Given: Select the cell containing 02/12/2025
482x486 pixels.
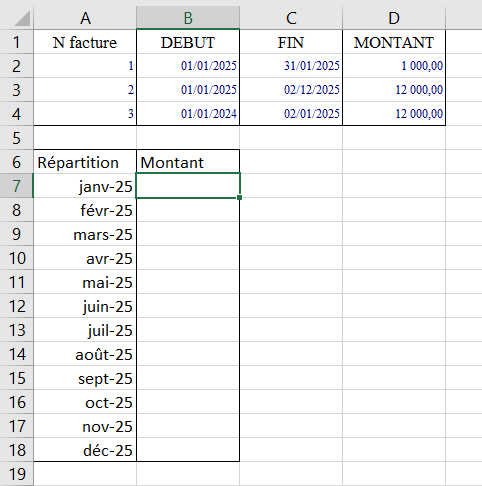Looking at the screenshot, I should point(291,90).
